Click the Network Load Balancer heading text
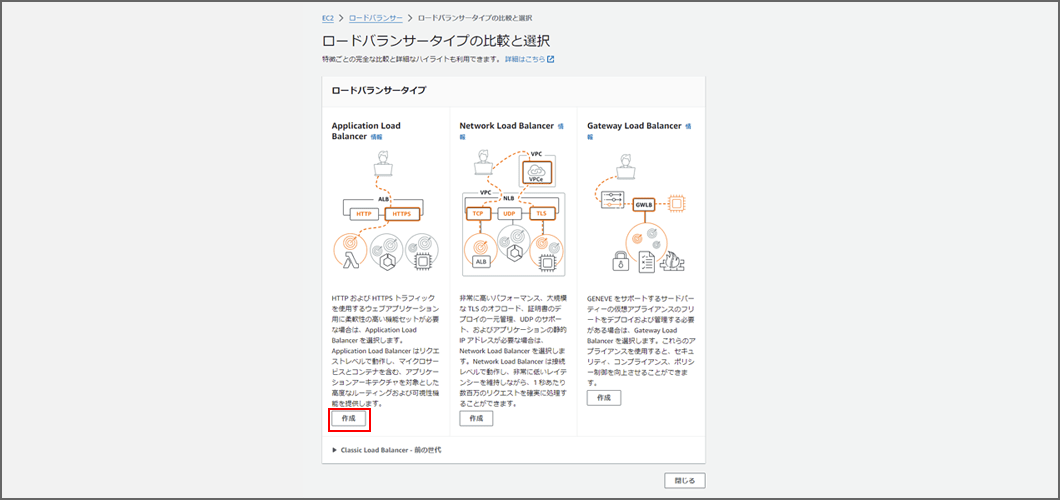This screenshot has height=500, width=1060. (507, 126)
